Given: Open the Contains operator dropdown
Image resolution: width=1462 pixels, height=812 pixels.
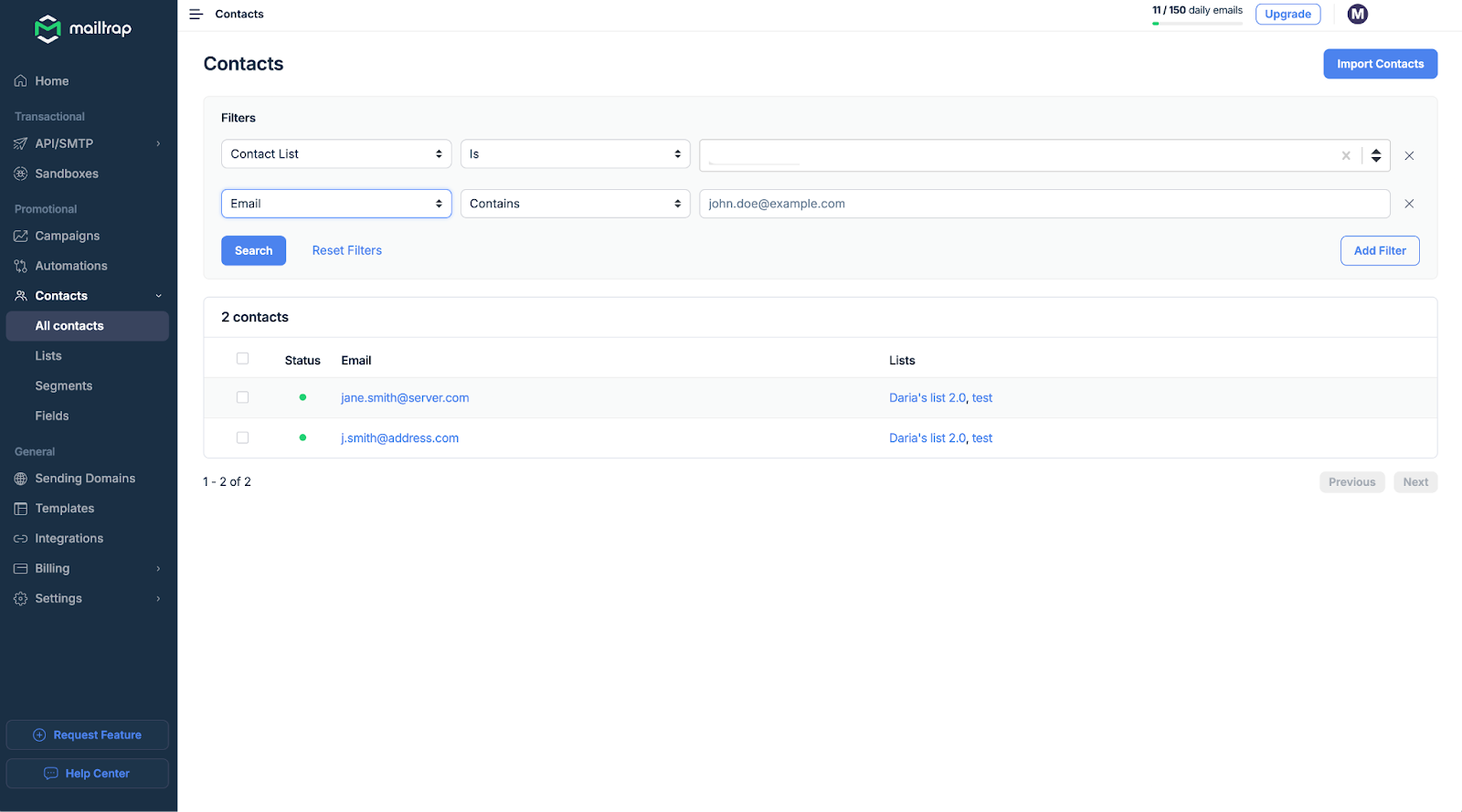Looking at the screenshot, I should point(575,204).
